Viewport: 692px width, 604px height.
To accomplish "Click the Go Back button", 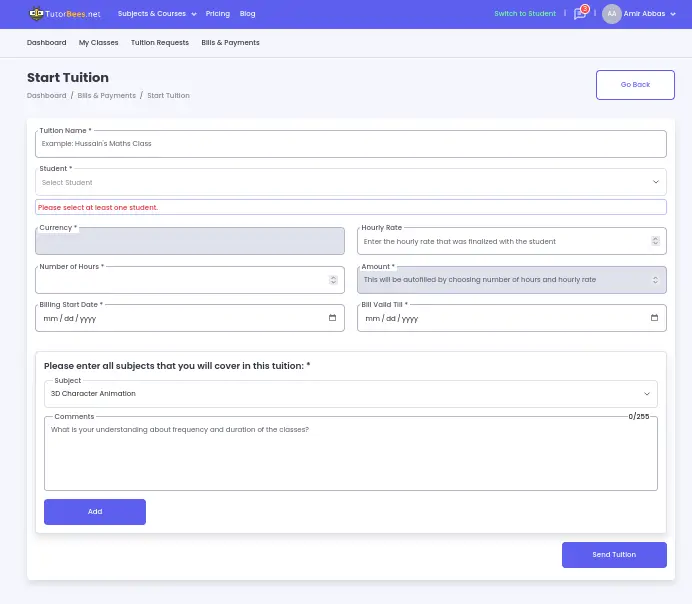I will pos(634,85).
